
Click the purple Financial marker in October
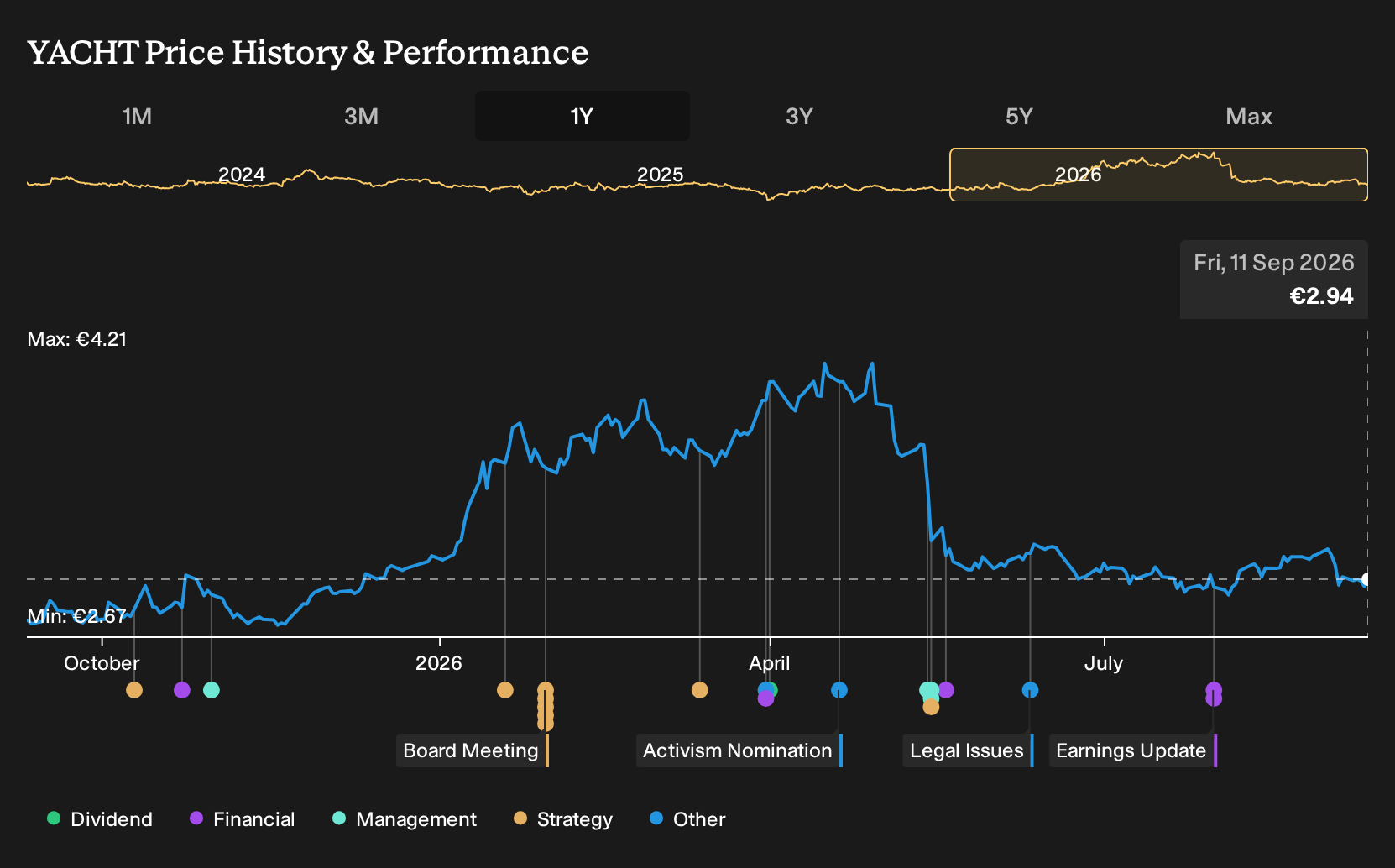[x=182, y=690]
